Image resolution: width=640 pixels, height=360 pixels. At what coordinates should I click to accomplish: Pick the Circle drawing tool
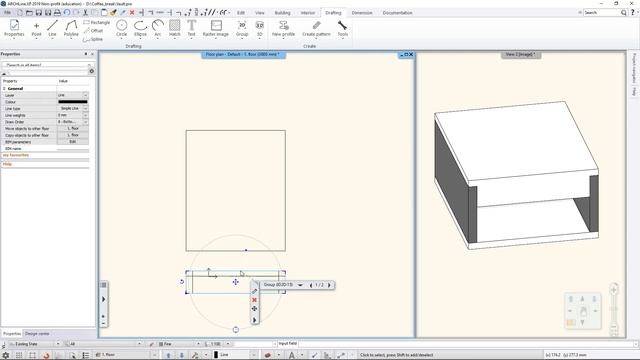(122, 28)
